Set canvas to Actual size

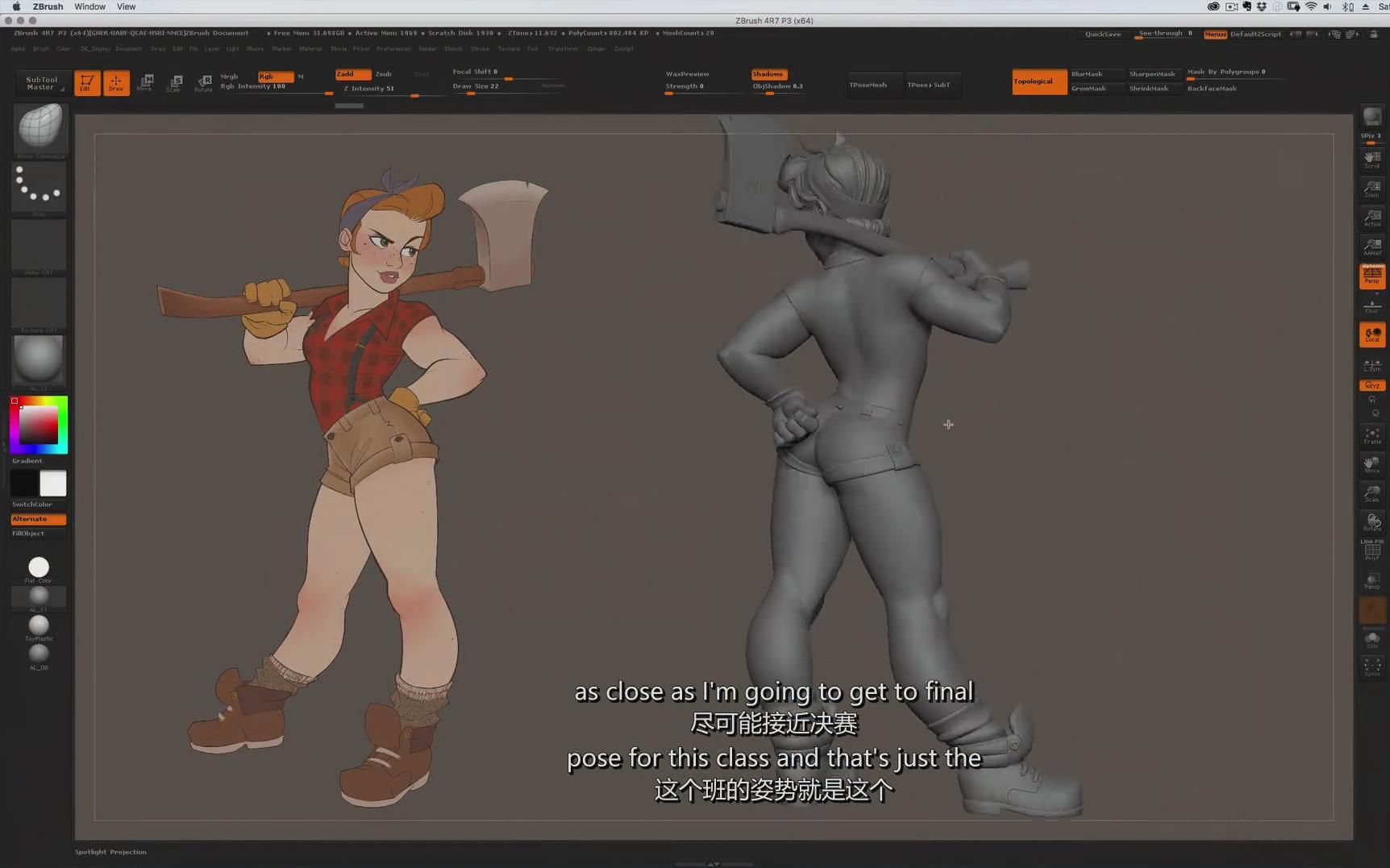[1371, 218]
